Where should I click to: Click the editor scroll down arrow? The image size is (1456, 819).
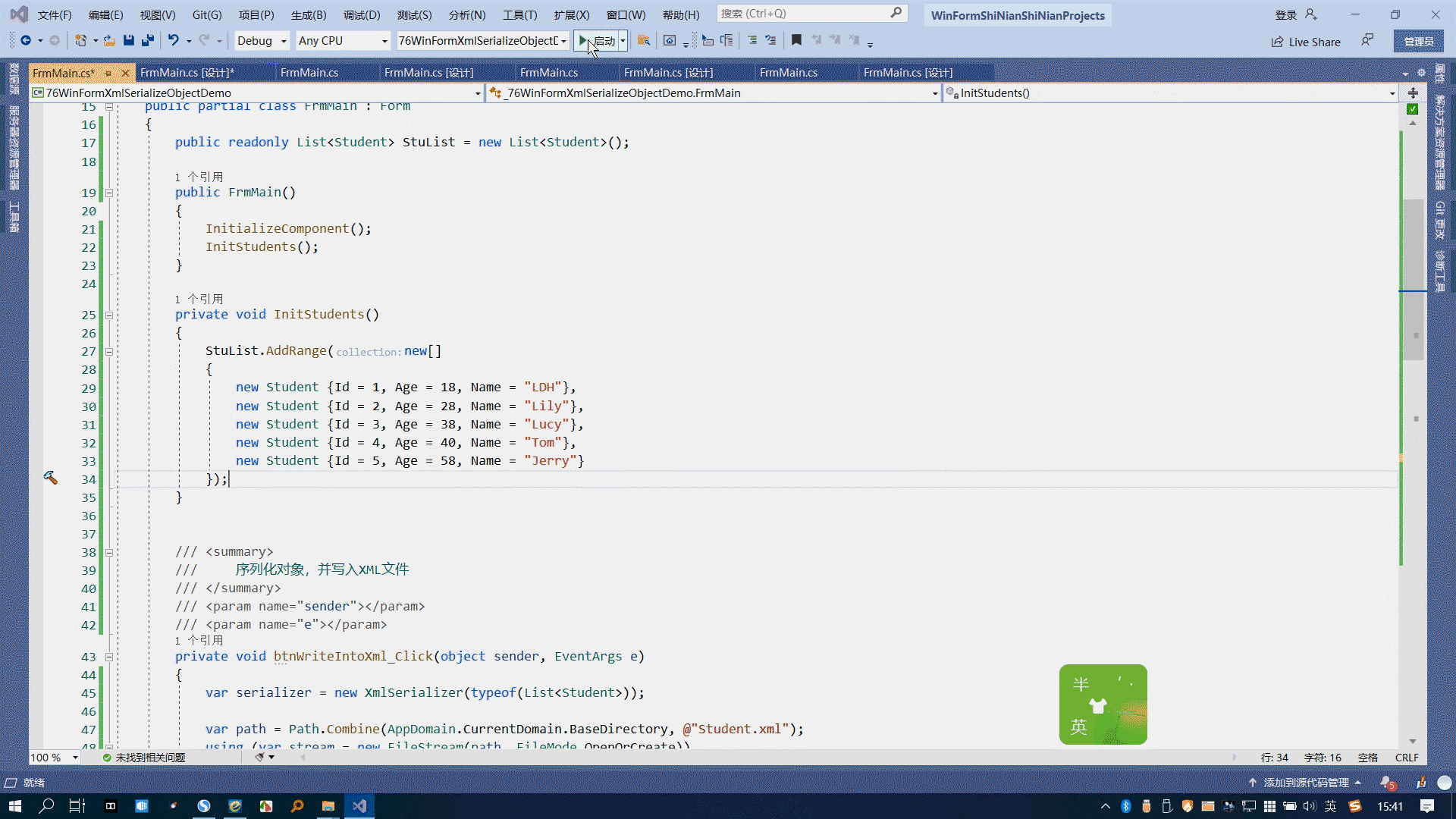click(1413, 741)
